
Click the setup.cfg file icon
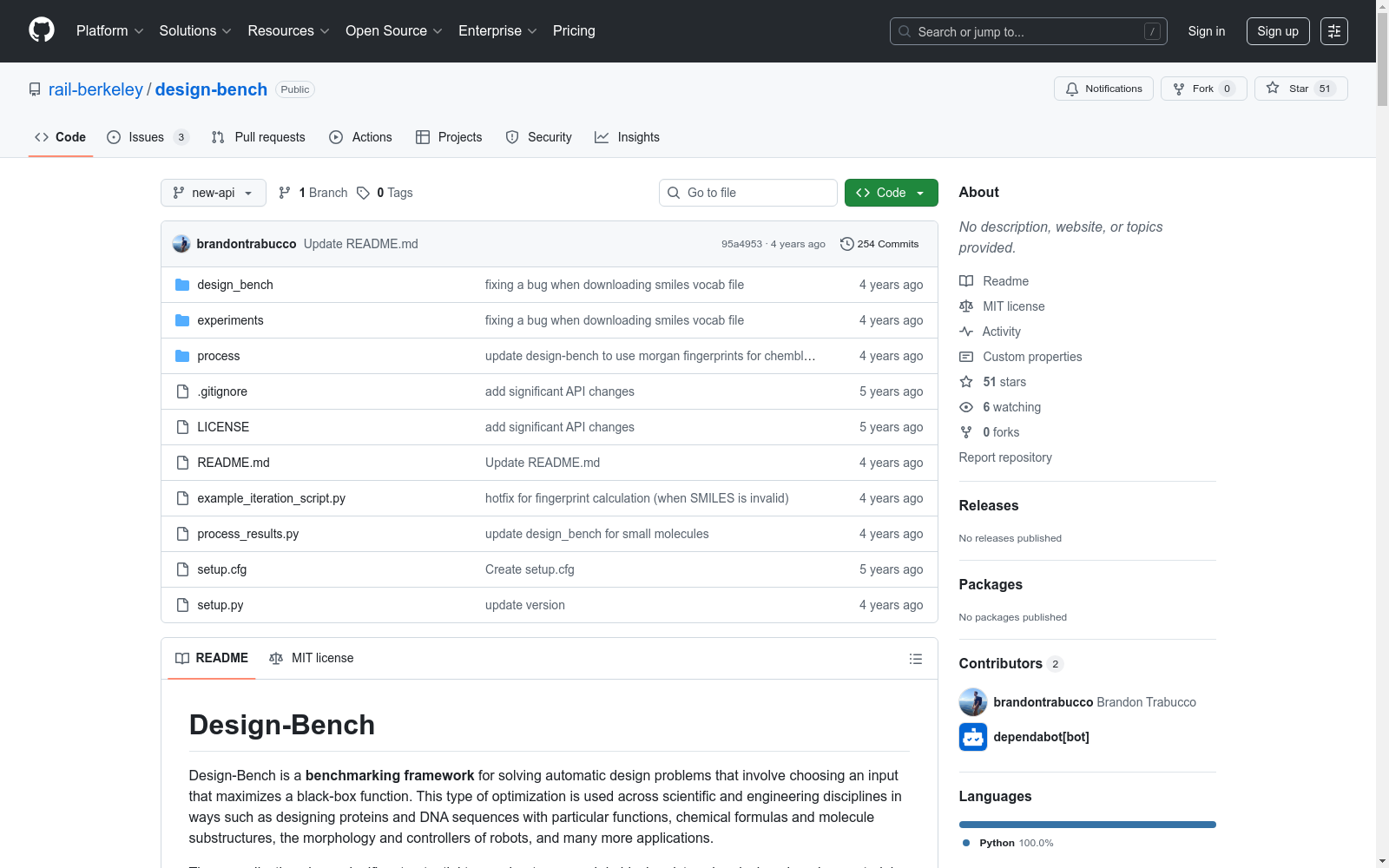[182, 569]
